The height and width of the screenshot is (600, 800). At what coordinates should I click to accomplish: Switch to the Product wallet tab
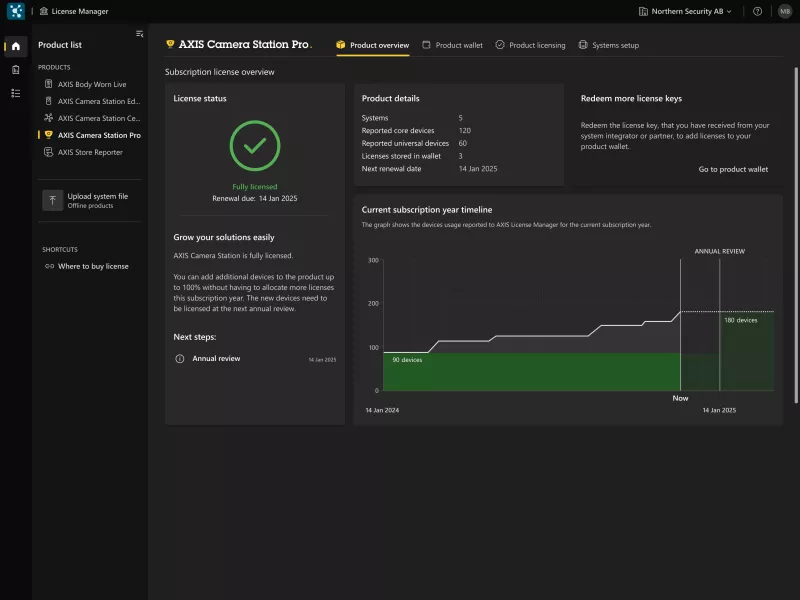[453, 45]
